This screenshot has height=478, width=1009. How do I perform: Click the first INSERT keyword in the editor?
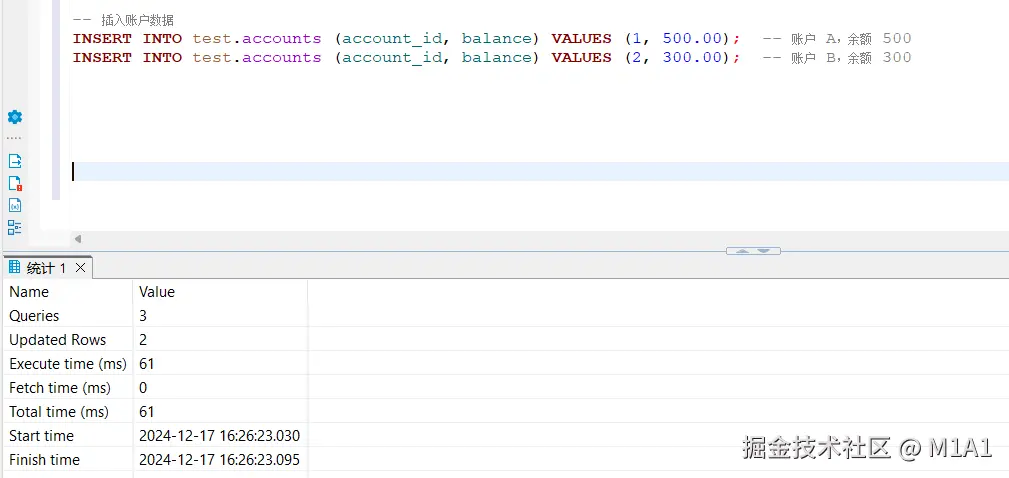pyautogui.click(x=102, y=39)
